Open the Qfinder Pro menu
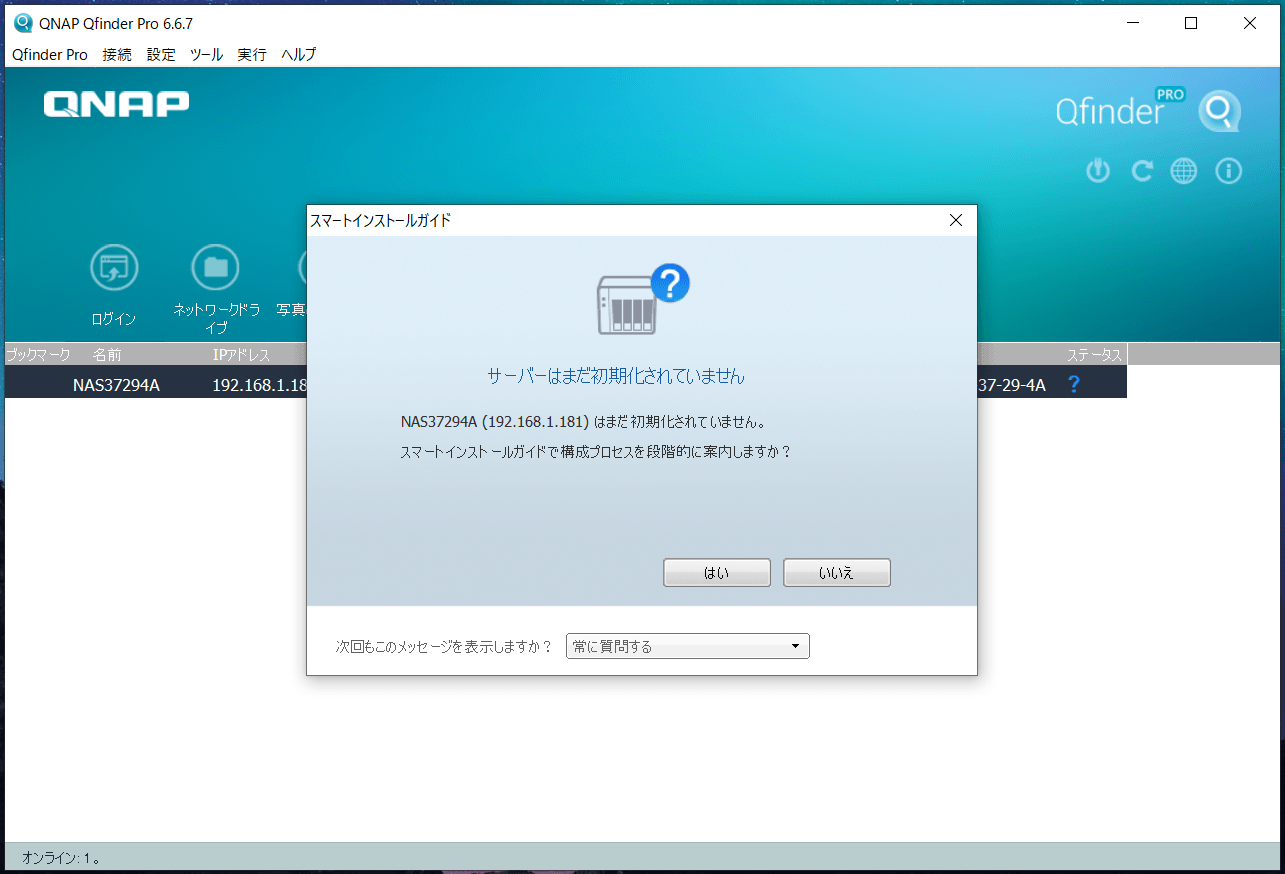 pyautogui.click(x=50, y=55)
